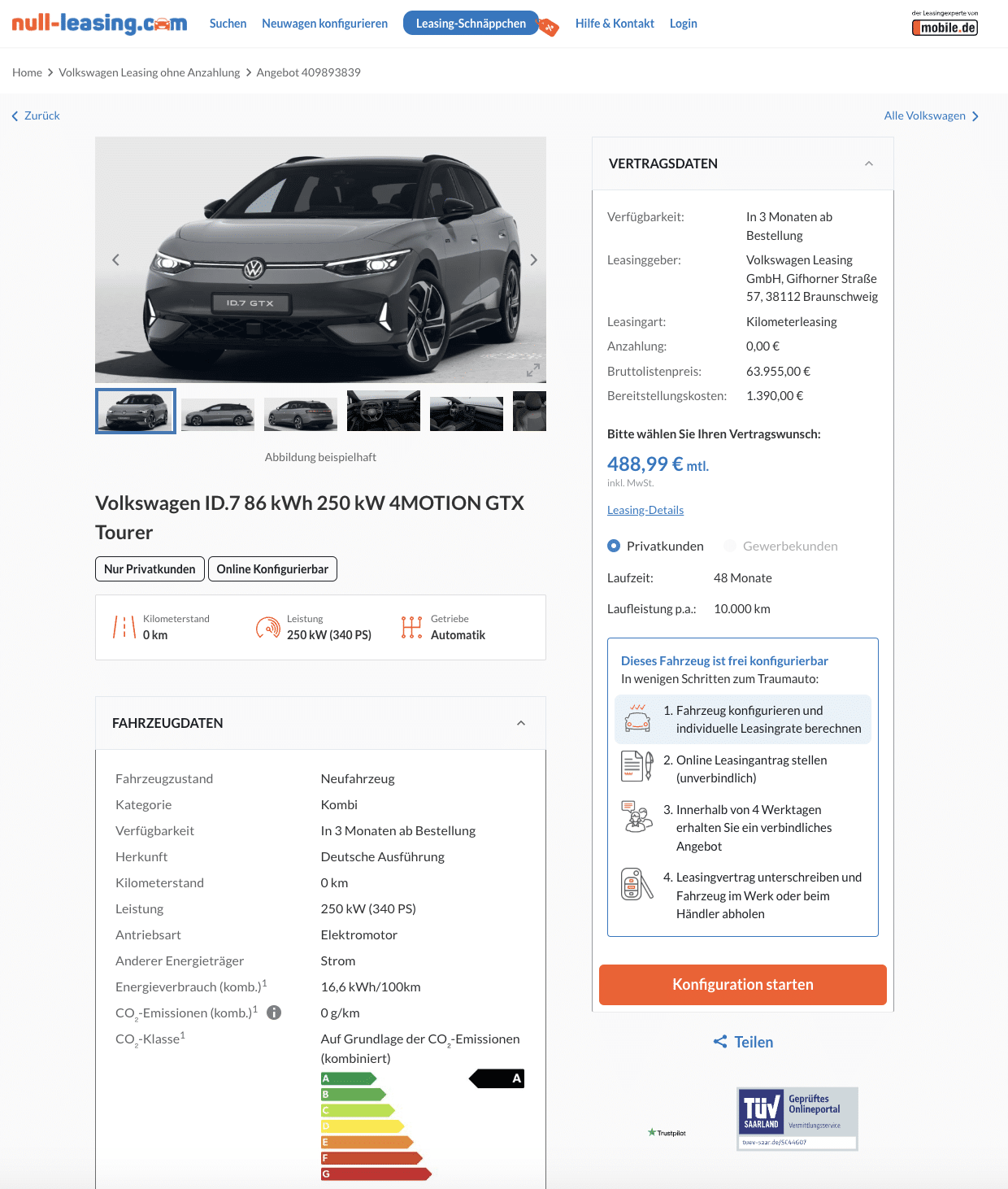1008x1189 pixels.
Task: Open the Leasing-Schnäppchen navigation pill
Action: point(471,24)
